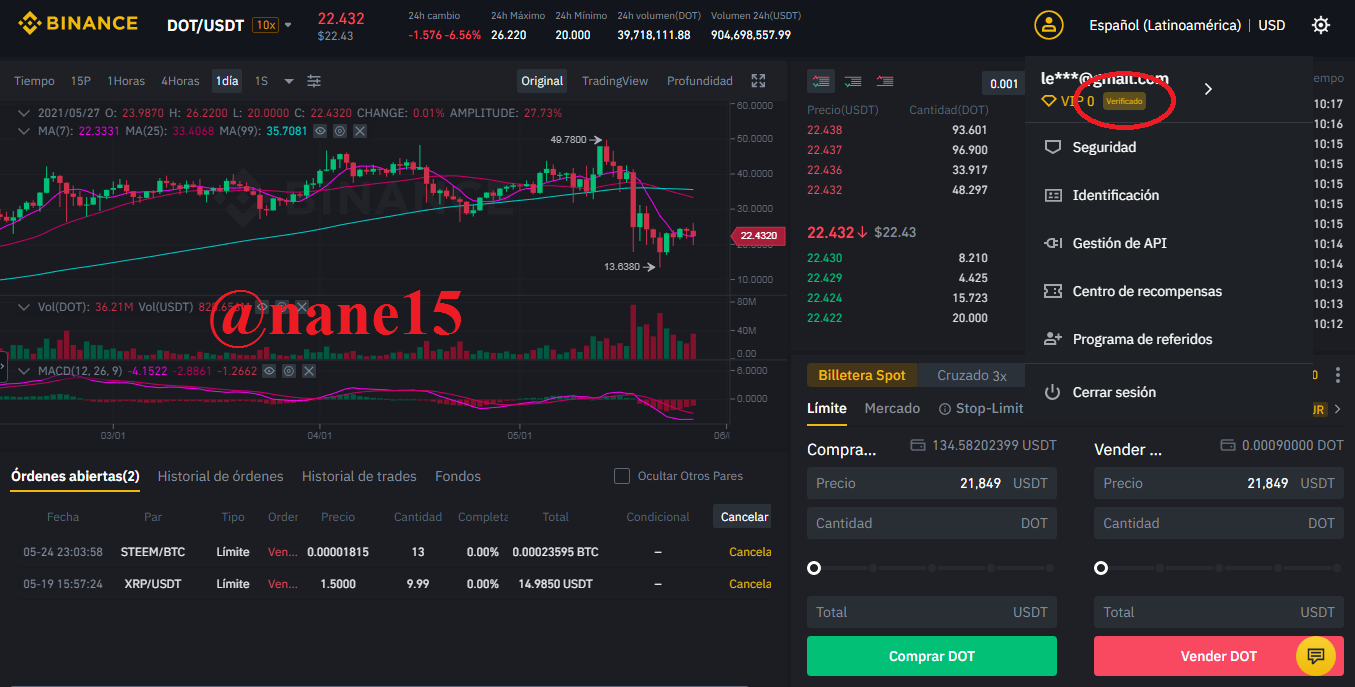Image resolution: width=1355 pixels, height=687 pixels.
Task: Remove the MACD indicator with its X icon
Action: coord(309,371)
